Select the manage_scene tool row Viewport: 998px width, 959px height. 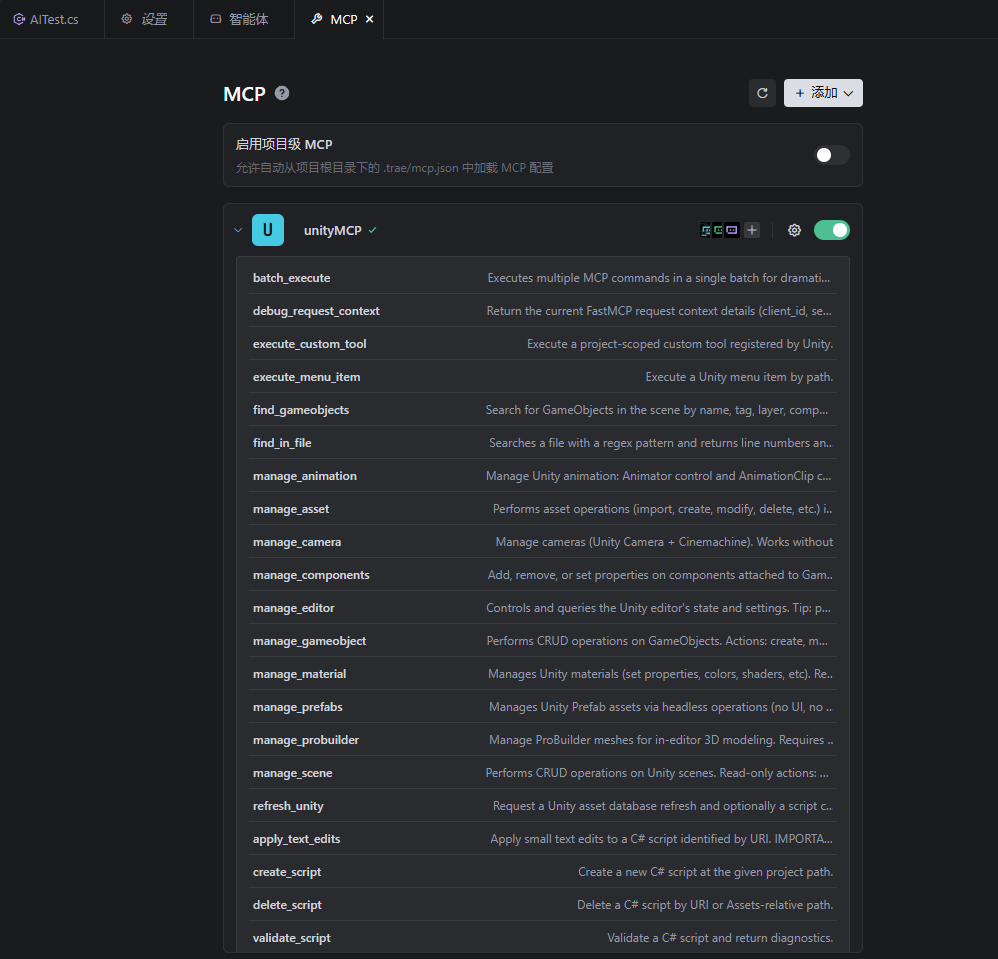click(x=542, y=773)
